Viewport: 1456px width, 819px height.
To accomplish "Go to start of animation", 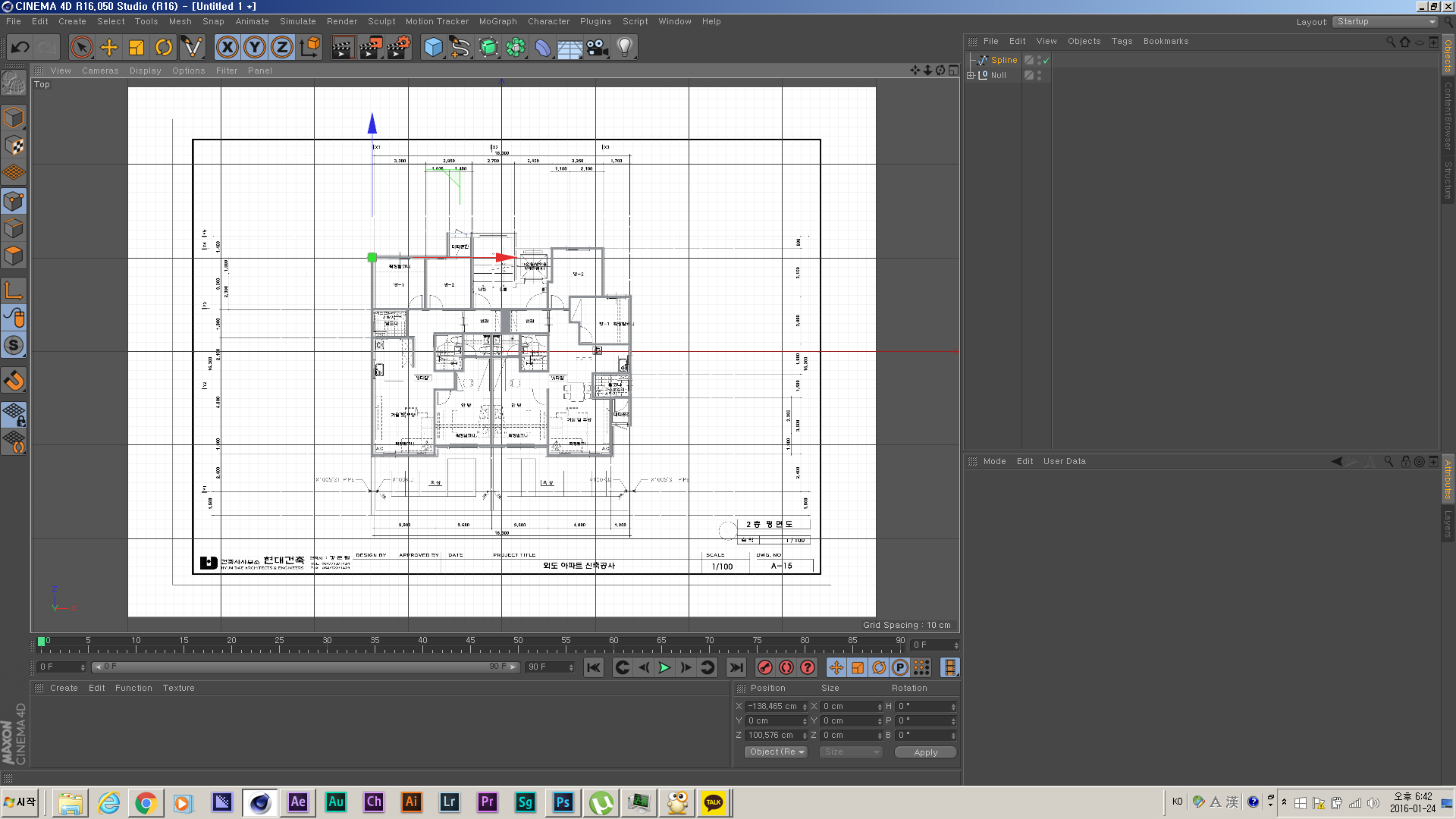I will [594, 667].
